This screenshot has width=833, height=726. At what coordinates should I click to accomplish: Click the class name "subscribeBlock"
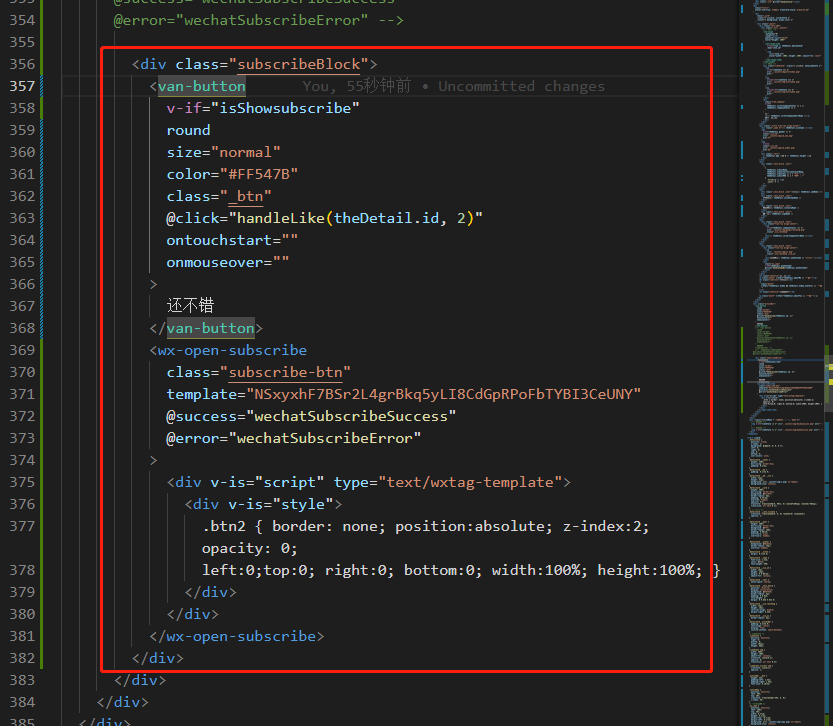[x=299, y=65]
